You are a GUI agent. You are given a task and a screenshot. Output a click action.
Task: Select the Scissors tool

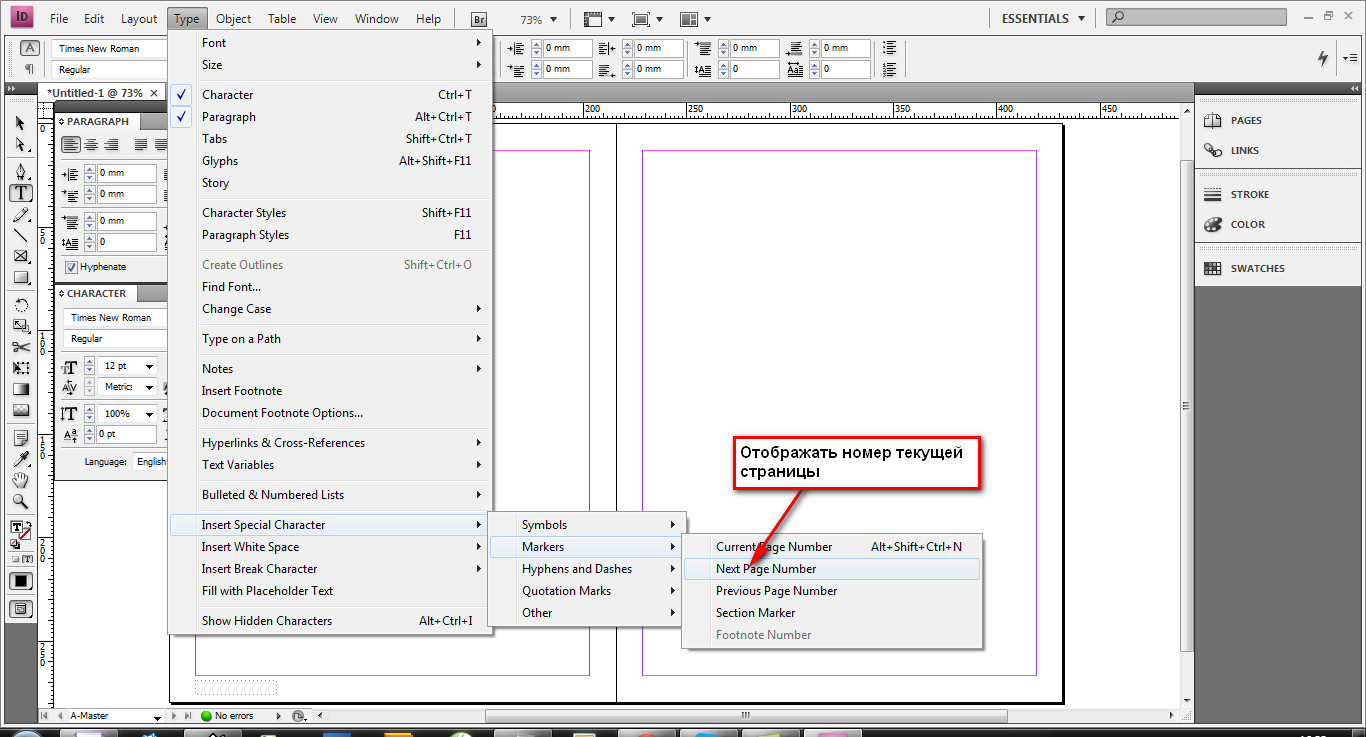[21, 347]
